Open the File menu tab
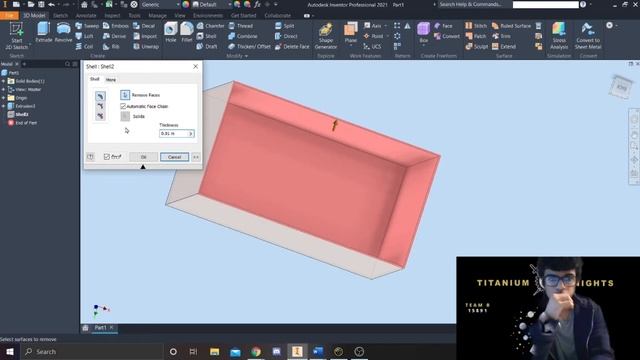The height and width of the screenshot is (360, 640). pos(9,16)
